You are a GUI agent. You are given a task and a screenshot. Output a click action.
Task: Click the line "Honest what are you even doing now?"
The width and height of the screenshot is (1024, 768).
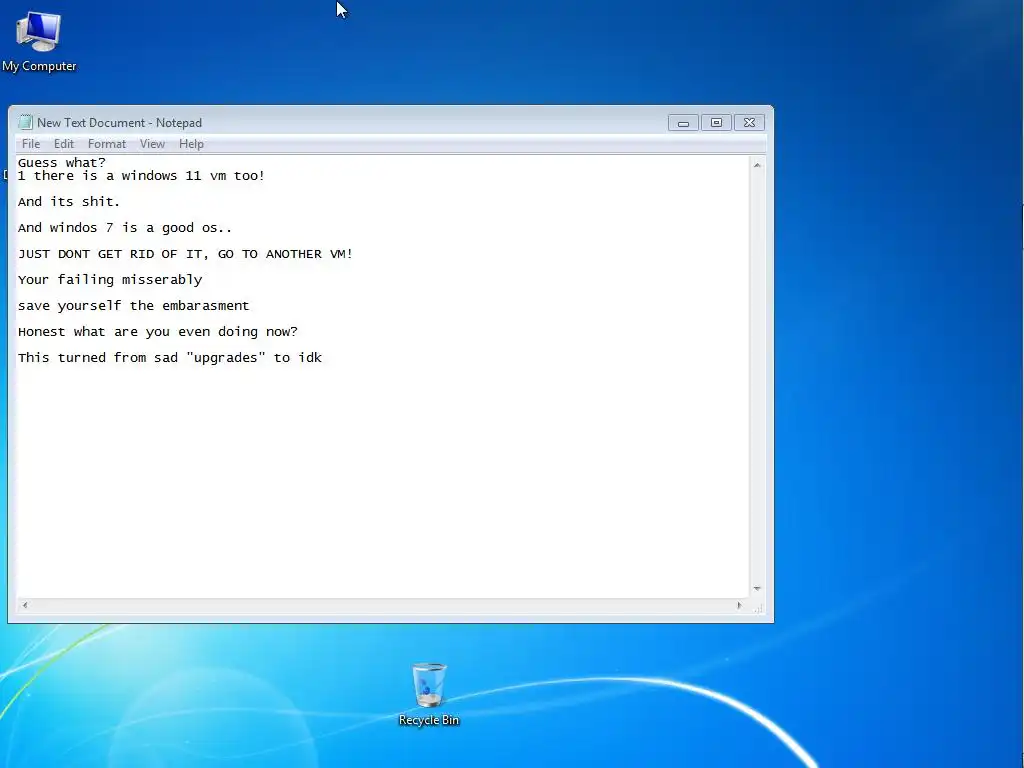(157, 332)
